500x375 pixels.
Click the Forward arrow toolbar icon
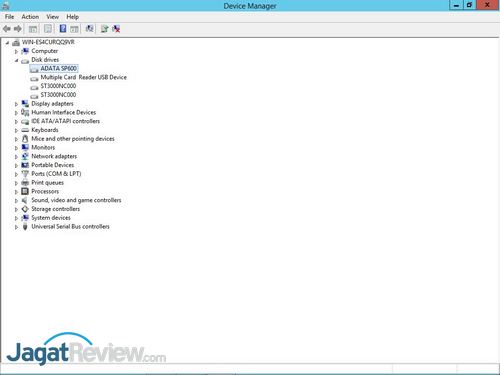pos(18,29)
